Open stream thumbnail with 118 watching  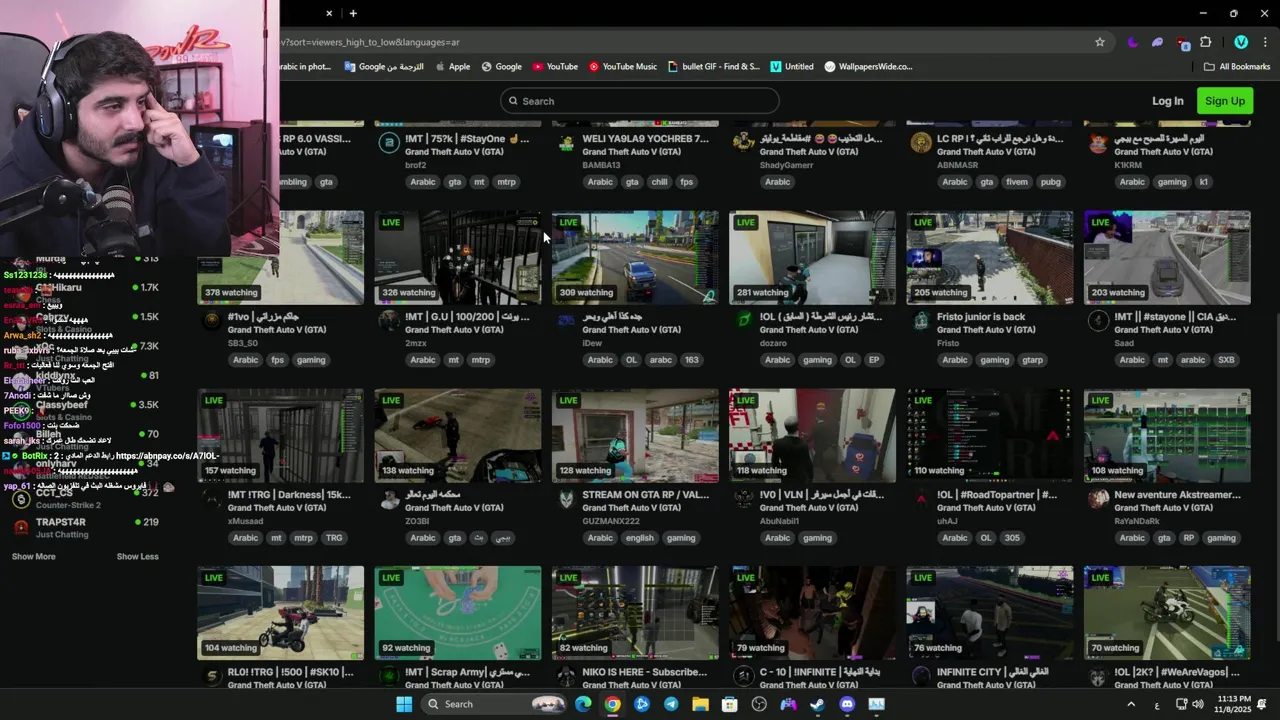point(812,435)
